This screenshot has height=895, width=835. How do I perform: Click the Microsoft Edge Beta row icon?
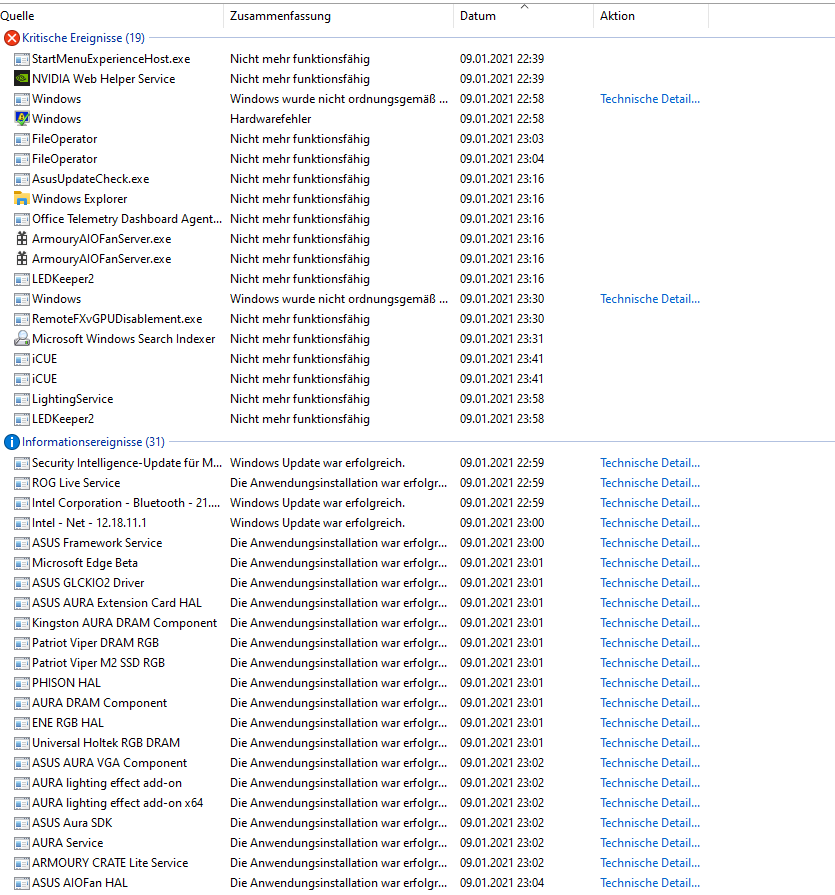tap(22, 563)
